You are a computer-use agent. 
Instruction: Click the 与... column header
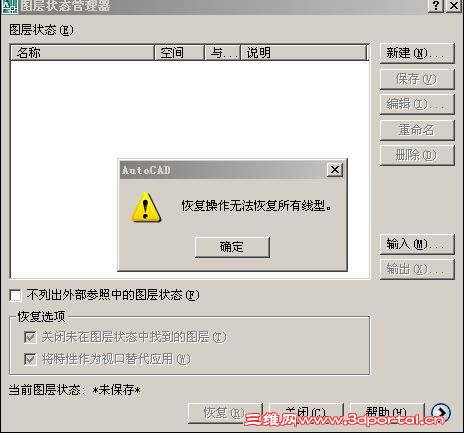click(222, 53)
